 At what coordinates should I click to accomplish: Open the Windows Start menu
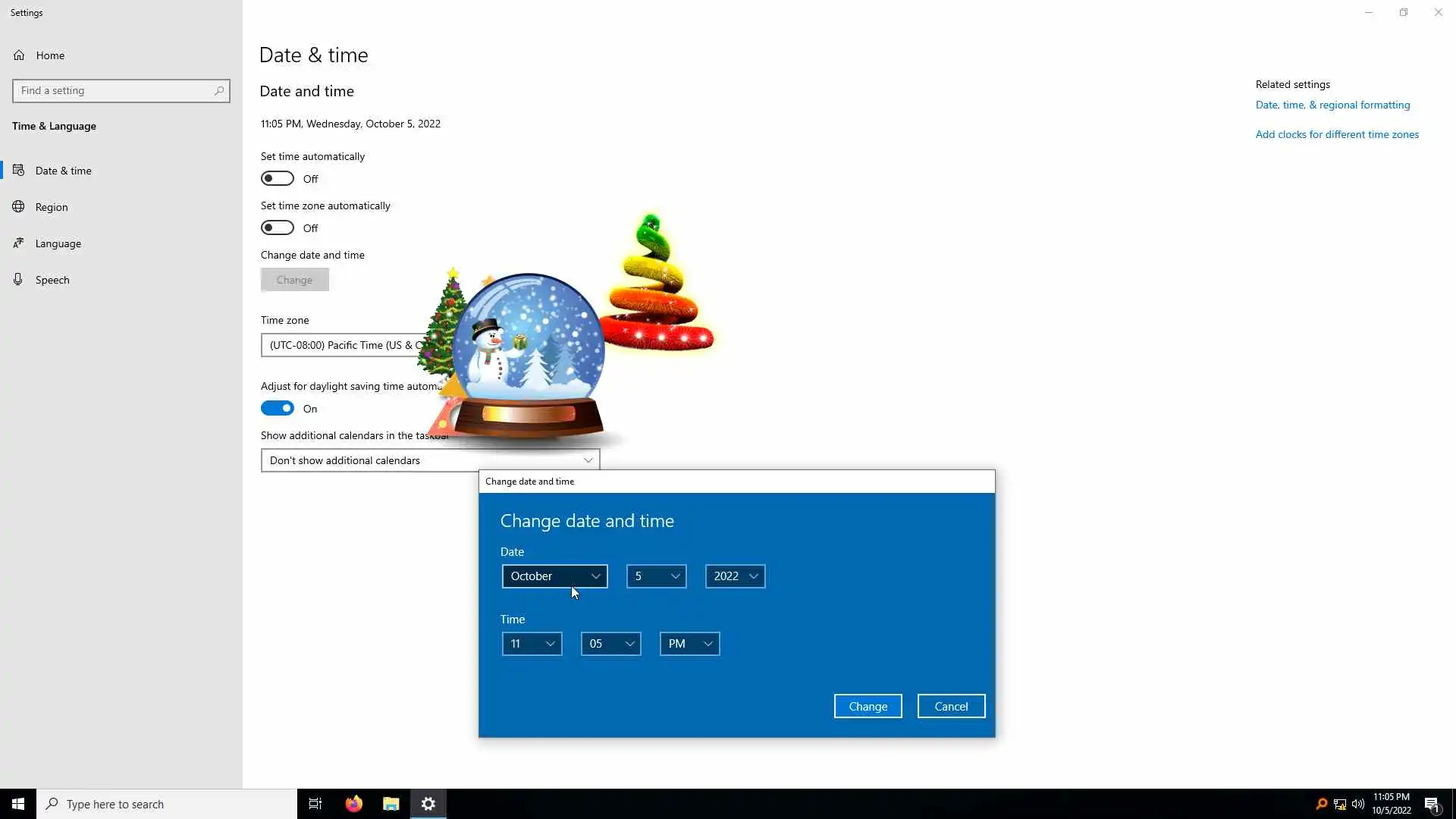click(x=18, y=804)
